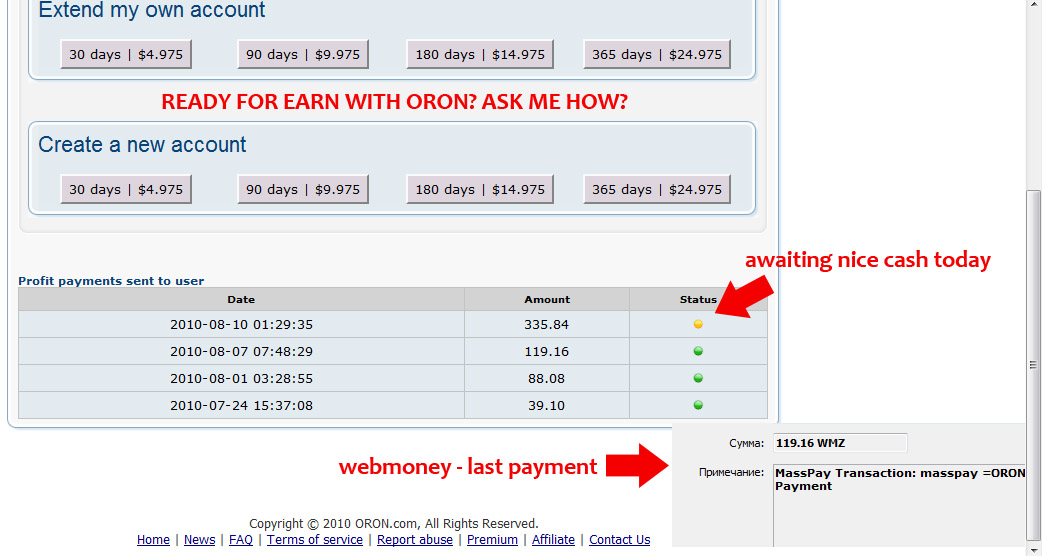Click 30 days $4.975 under Extend my own account
This screenshot has height=556, width=1042.
coord(126,54)
